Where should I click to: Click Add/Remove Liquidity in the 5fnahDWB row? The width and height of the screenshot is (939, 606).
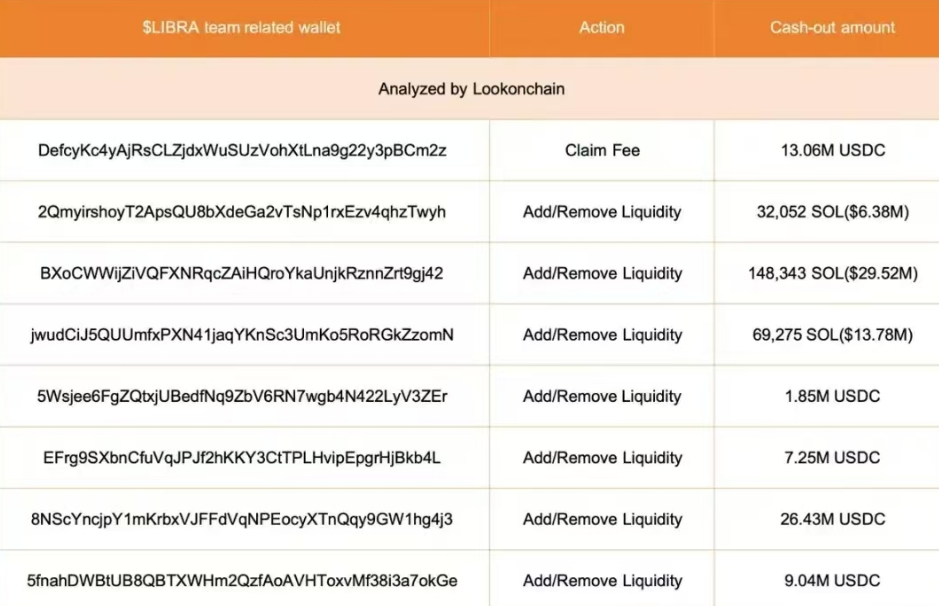point(602,581)
